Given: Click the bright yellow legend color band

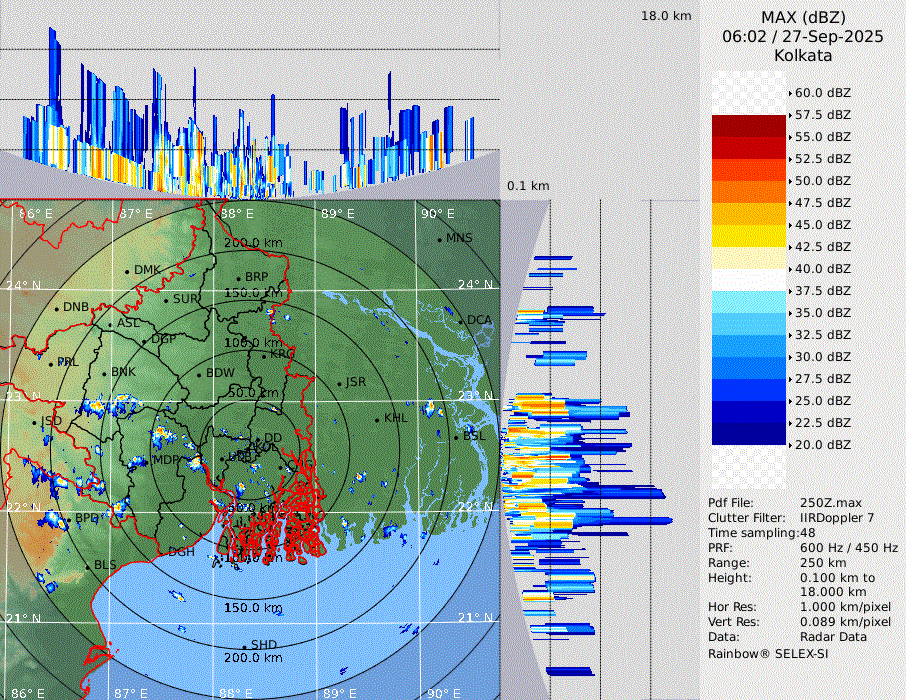Looking at the screenshot, I should [748, 235].
